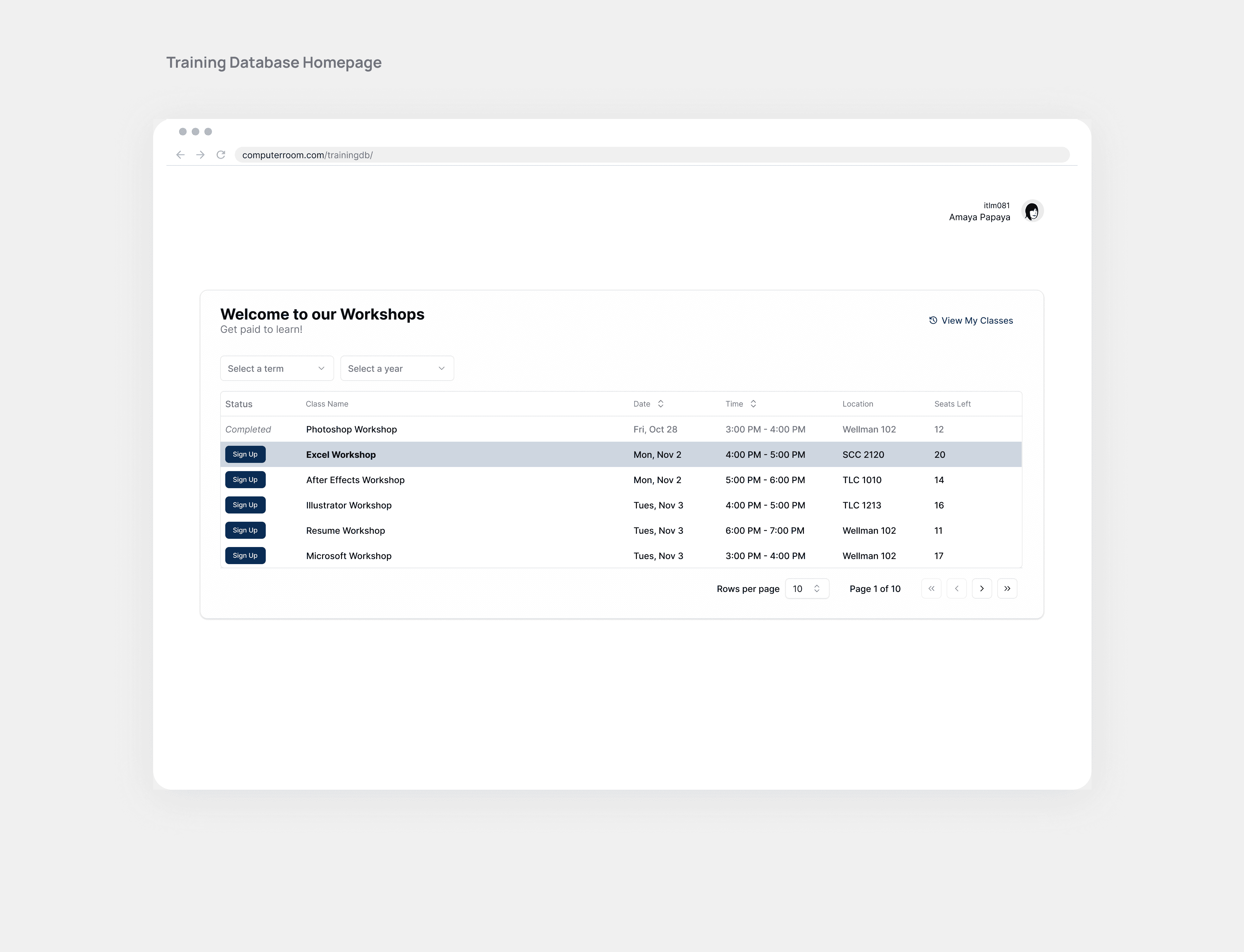
Task: Go to previous page of workshops
Action: (x=957, y=589)
